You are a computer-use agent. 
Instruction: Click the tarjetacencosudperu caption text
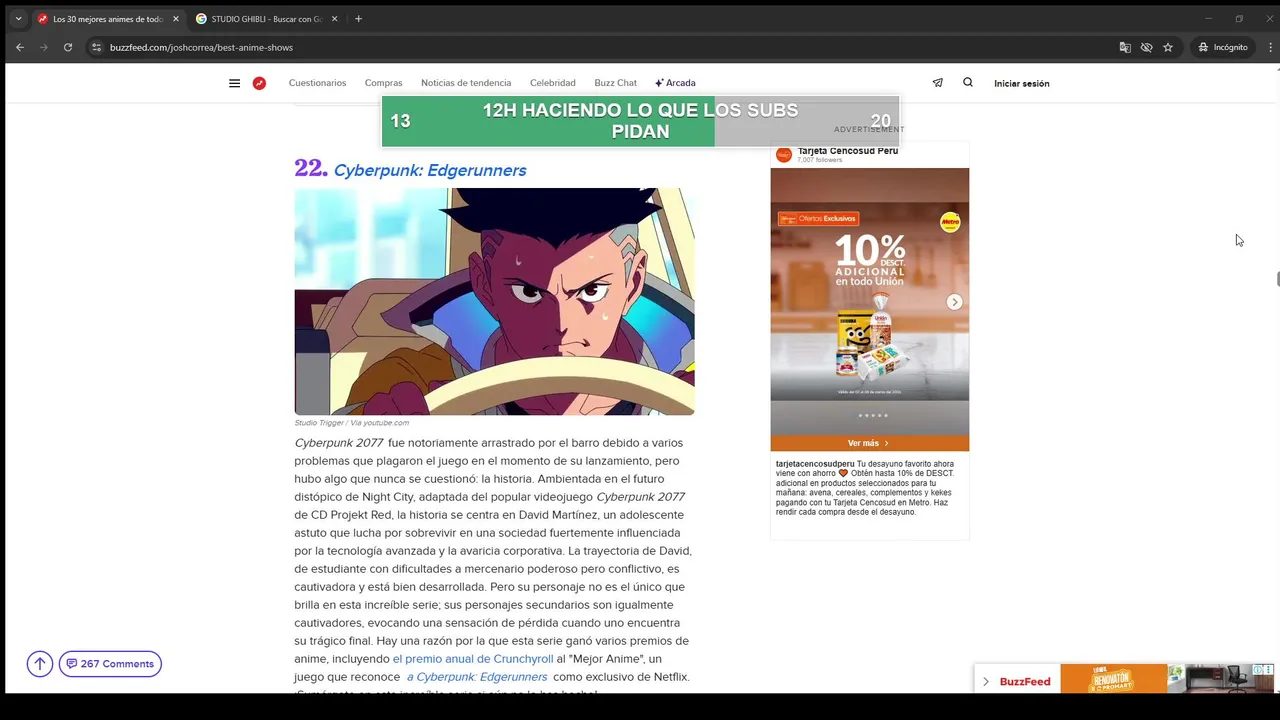(867, 488)
